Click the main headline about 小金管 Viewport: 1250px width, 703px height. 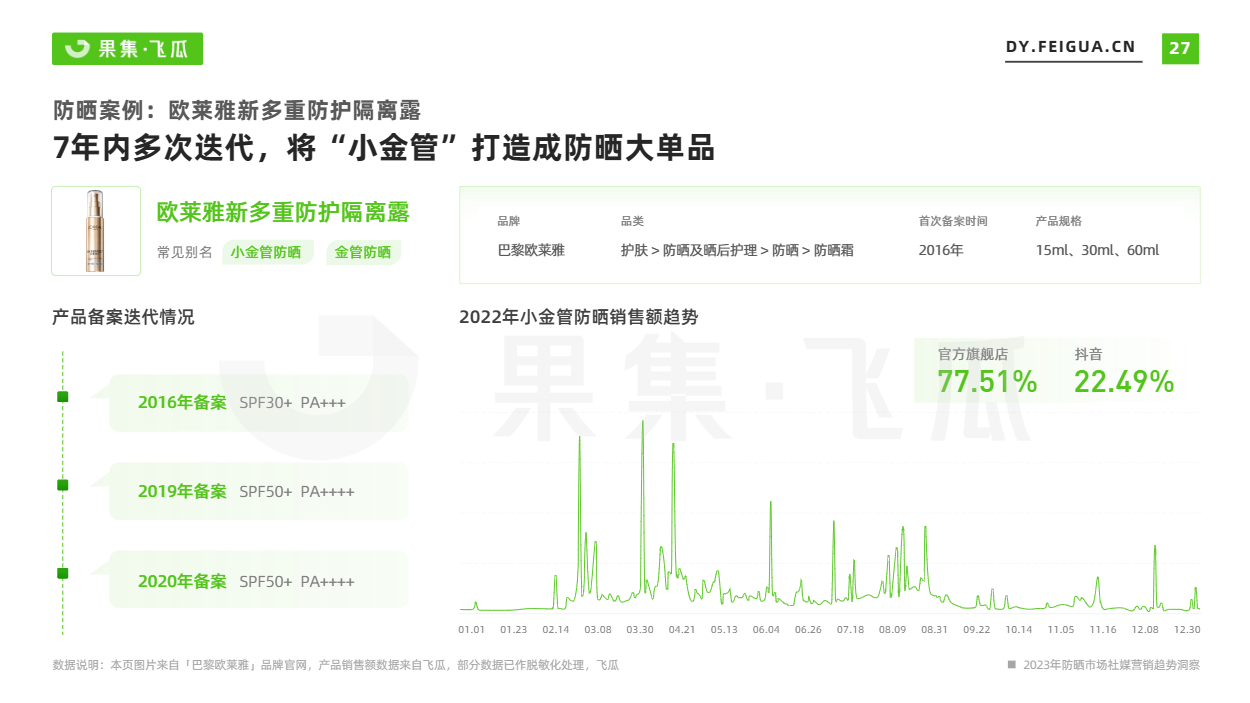(383, 148)
